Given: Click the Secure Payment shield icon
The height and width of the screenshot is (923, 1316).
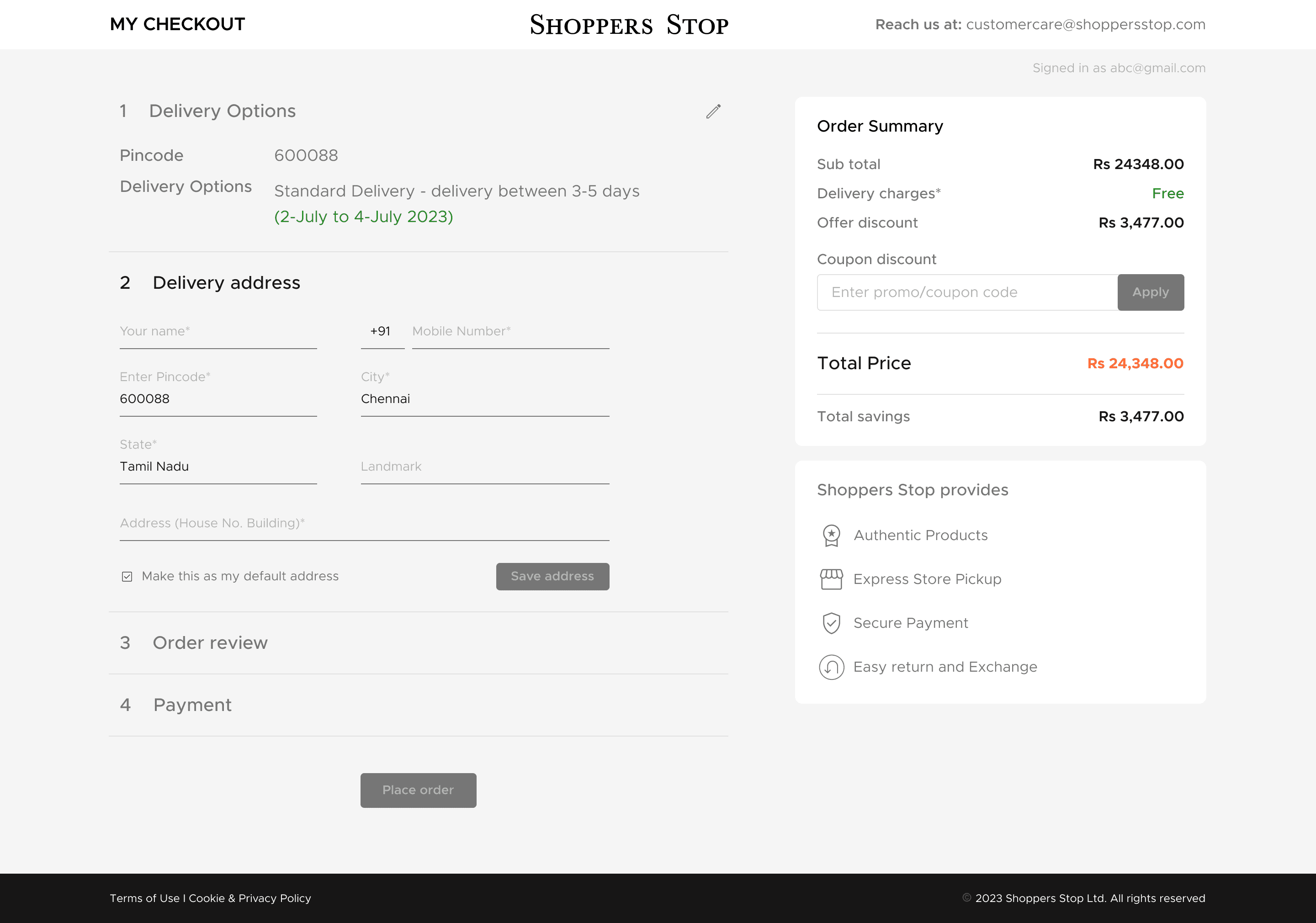Looking at the screenshot, I should click(x=831, y=623).
